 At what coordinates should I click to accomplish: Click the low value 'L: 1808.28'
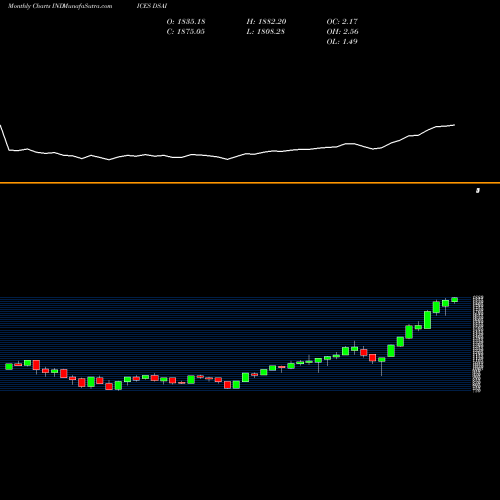(x=266, y=31)
